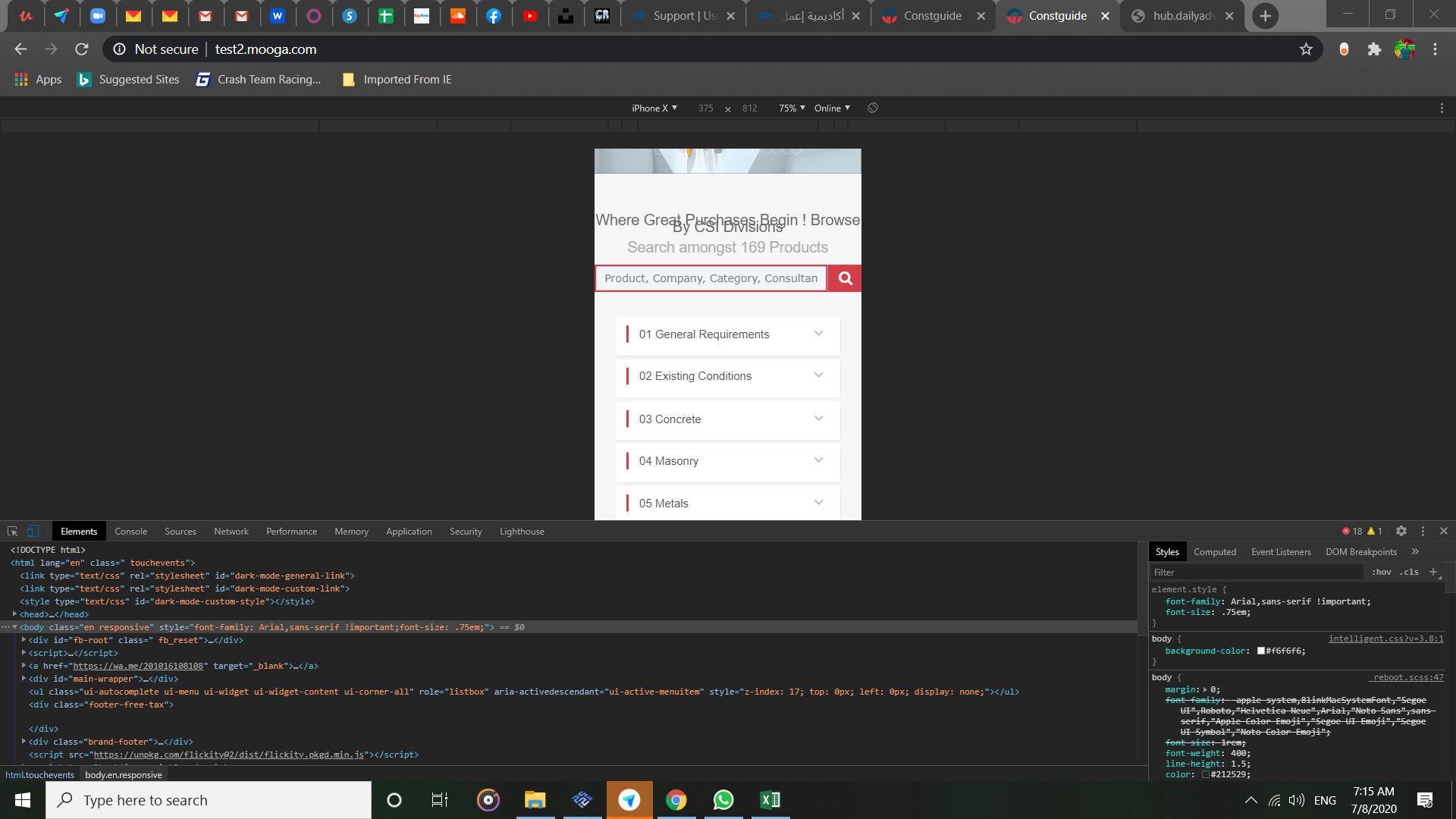Close the DevTools panel
The image size is (1456, 819).
tap(1444, 531)
